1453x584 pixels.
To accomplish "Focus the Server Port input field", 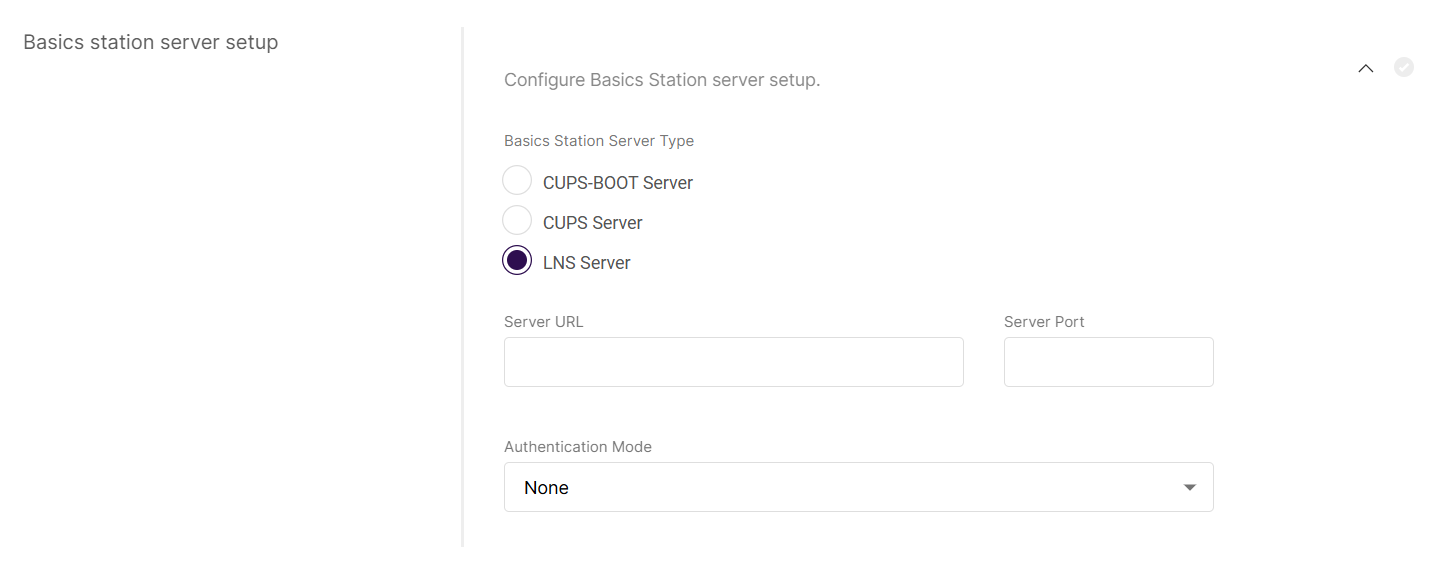I will [1109, 362].
